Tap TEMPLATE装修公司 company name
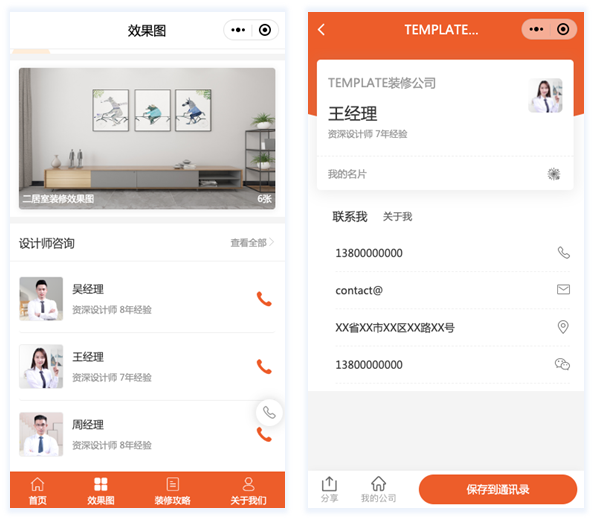 click(x=382, y=83)
